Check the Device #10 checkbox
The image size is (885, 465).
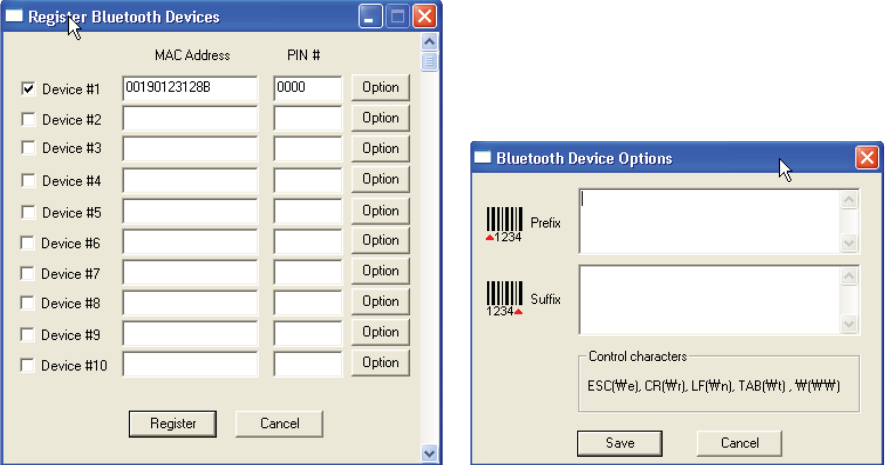[x=27, y=365]
